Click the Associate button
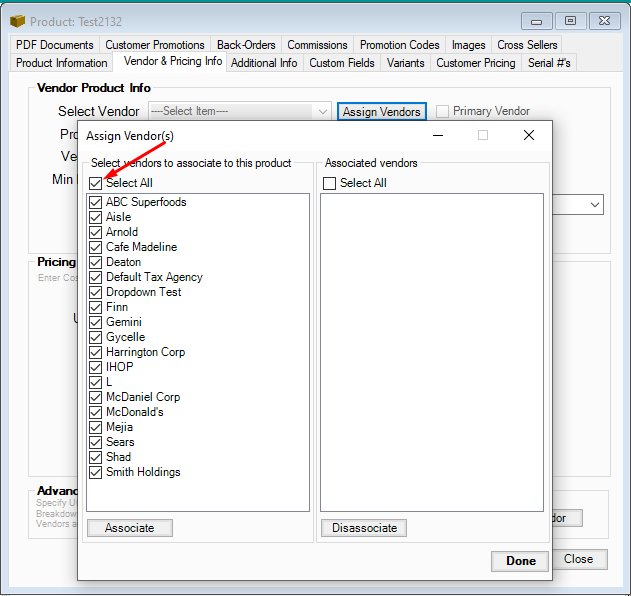631x596 pixels. point(130,528)
